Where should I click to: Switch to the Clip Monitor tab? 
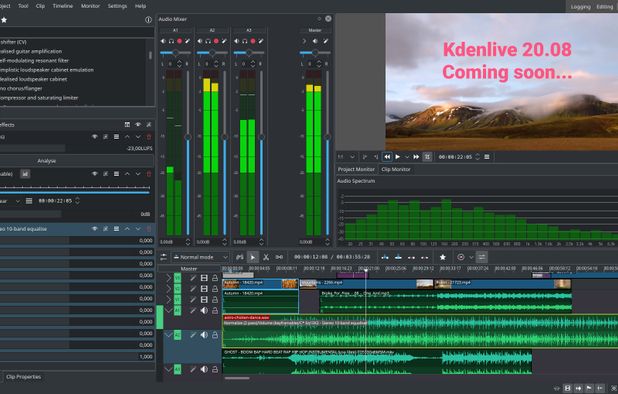click(x=396, y=169)
